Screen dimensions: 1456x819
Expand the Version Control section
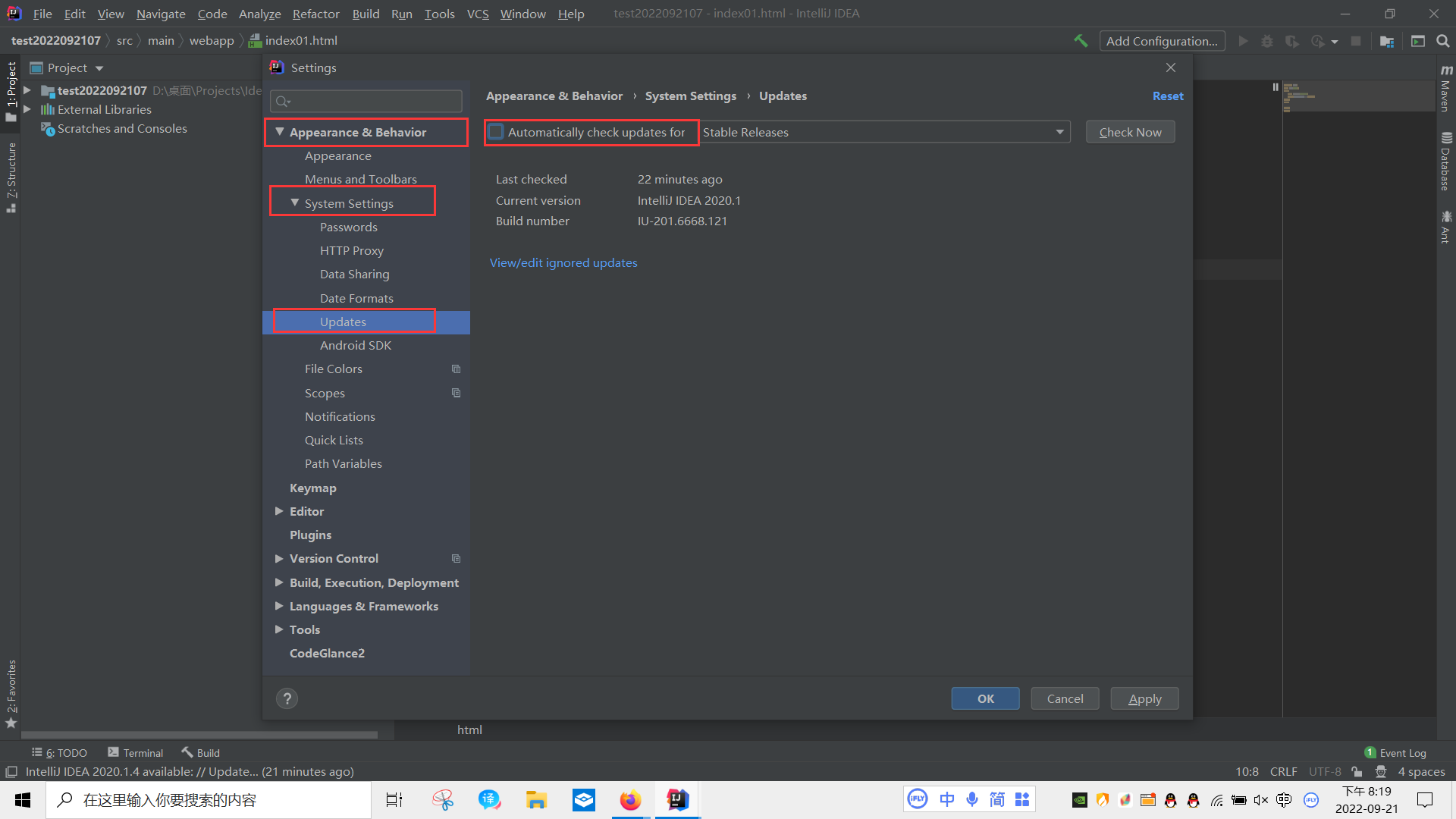pyautogui.click(x=280, y=558)
